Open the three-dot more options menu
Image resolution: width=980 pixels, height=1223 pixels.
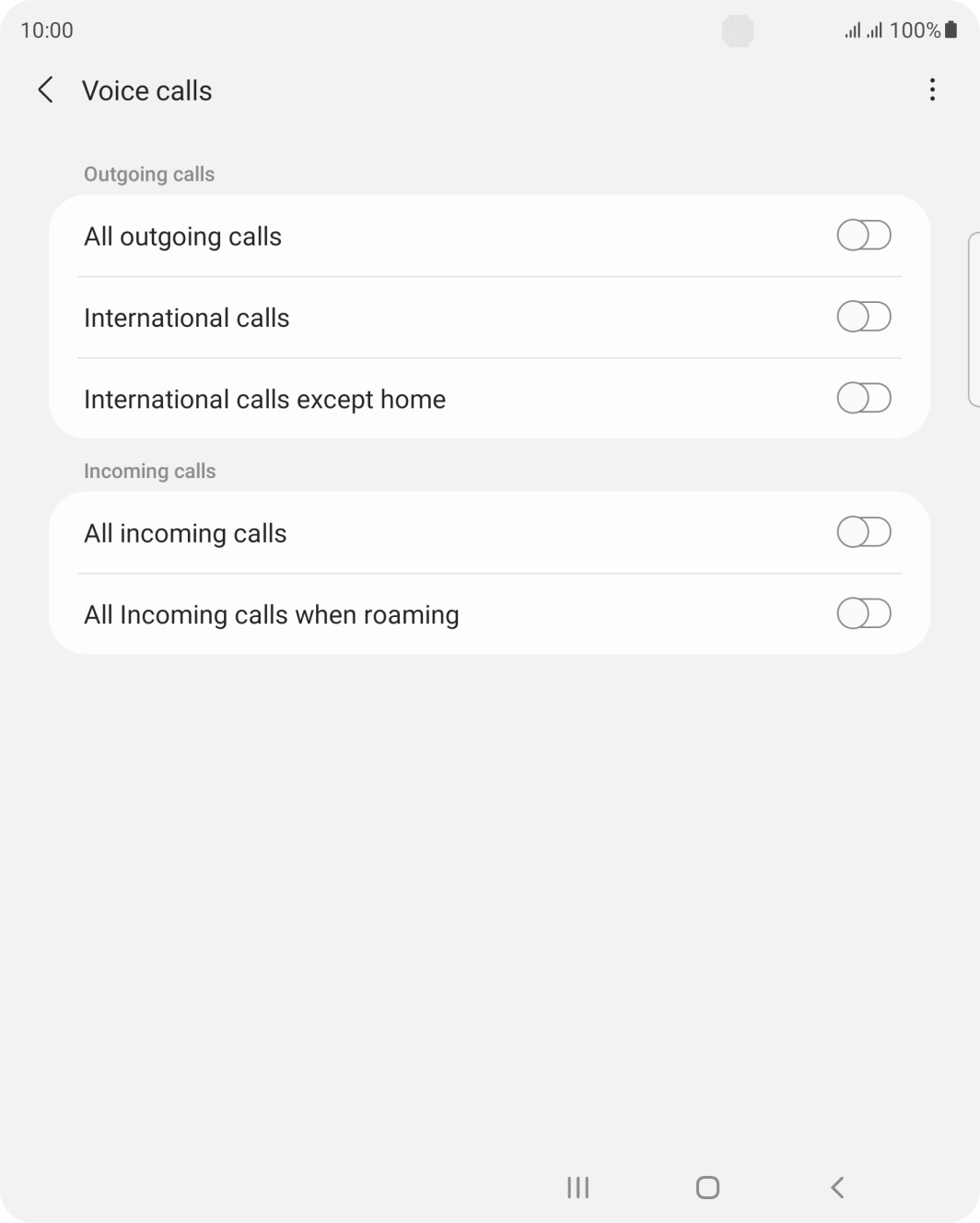tap(931, 90)
